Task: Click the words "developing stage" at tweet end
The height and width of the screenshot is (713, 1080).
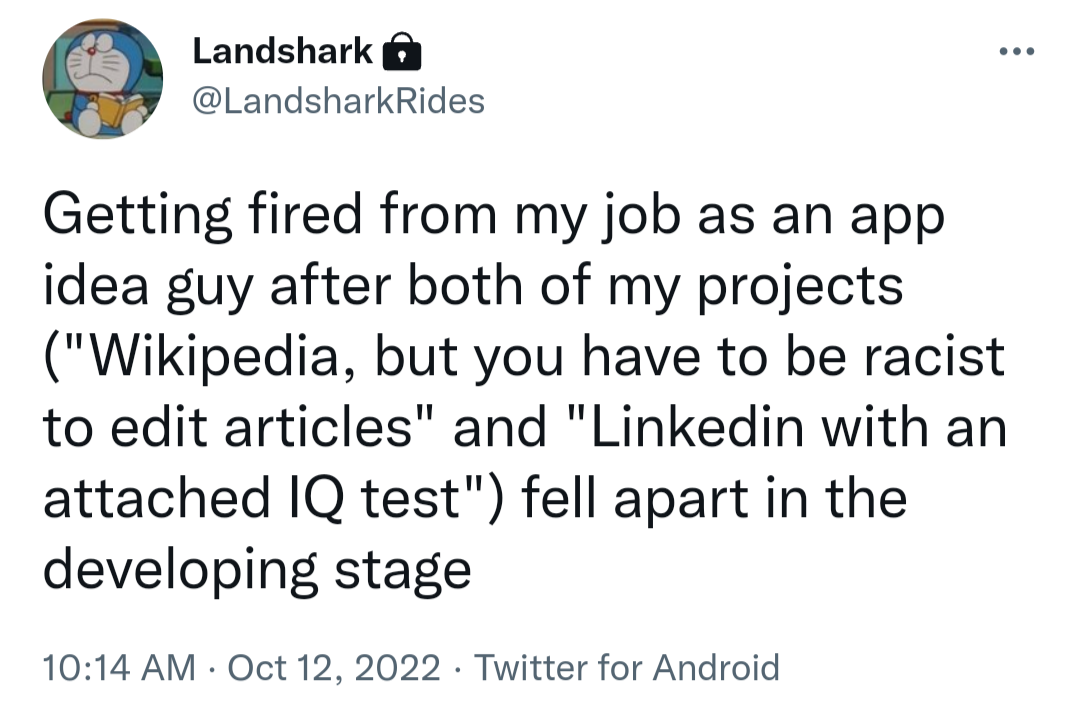Action: 257,569
